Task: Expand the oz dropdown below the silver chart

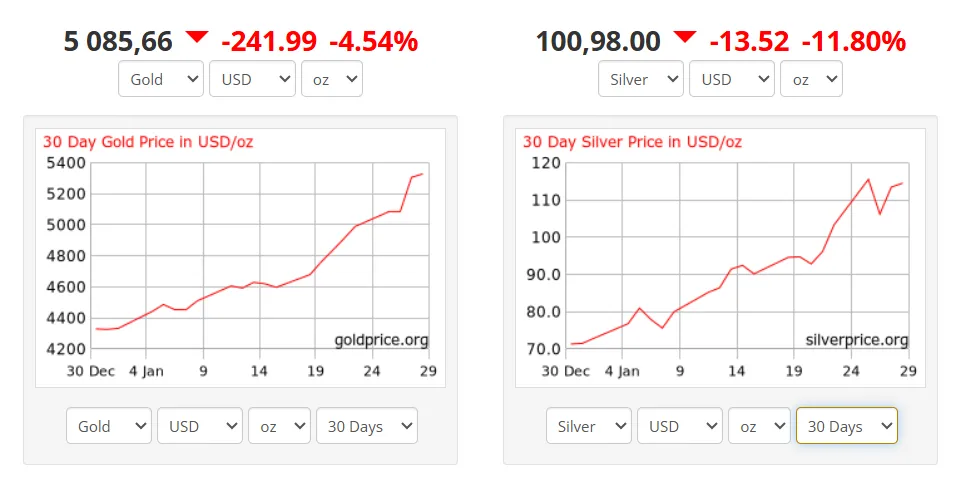Action: point(759,426)
